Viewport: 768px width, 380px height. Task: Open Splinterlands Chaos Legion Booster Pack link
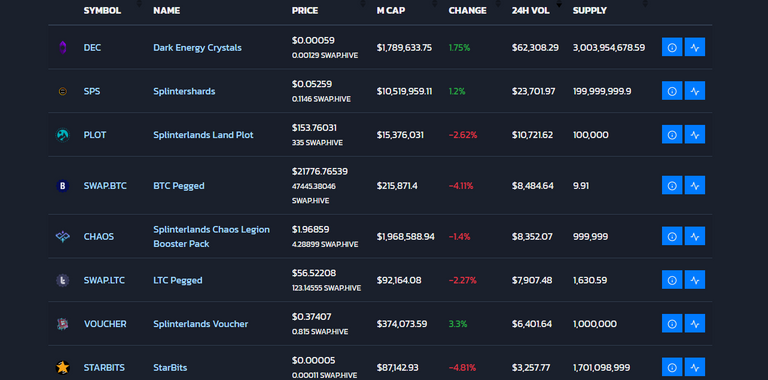tap(212, 237)
